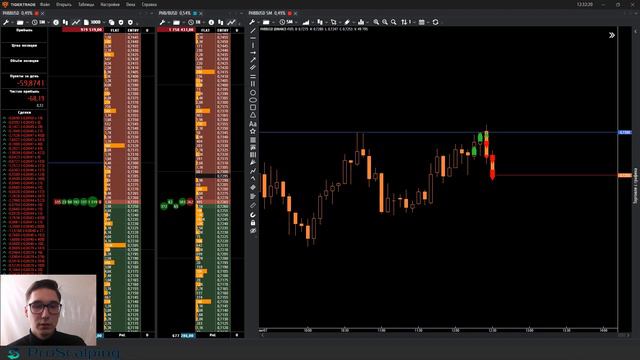Open the Настройки menu

pyautogui.click(x=110, y=4)
